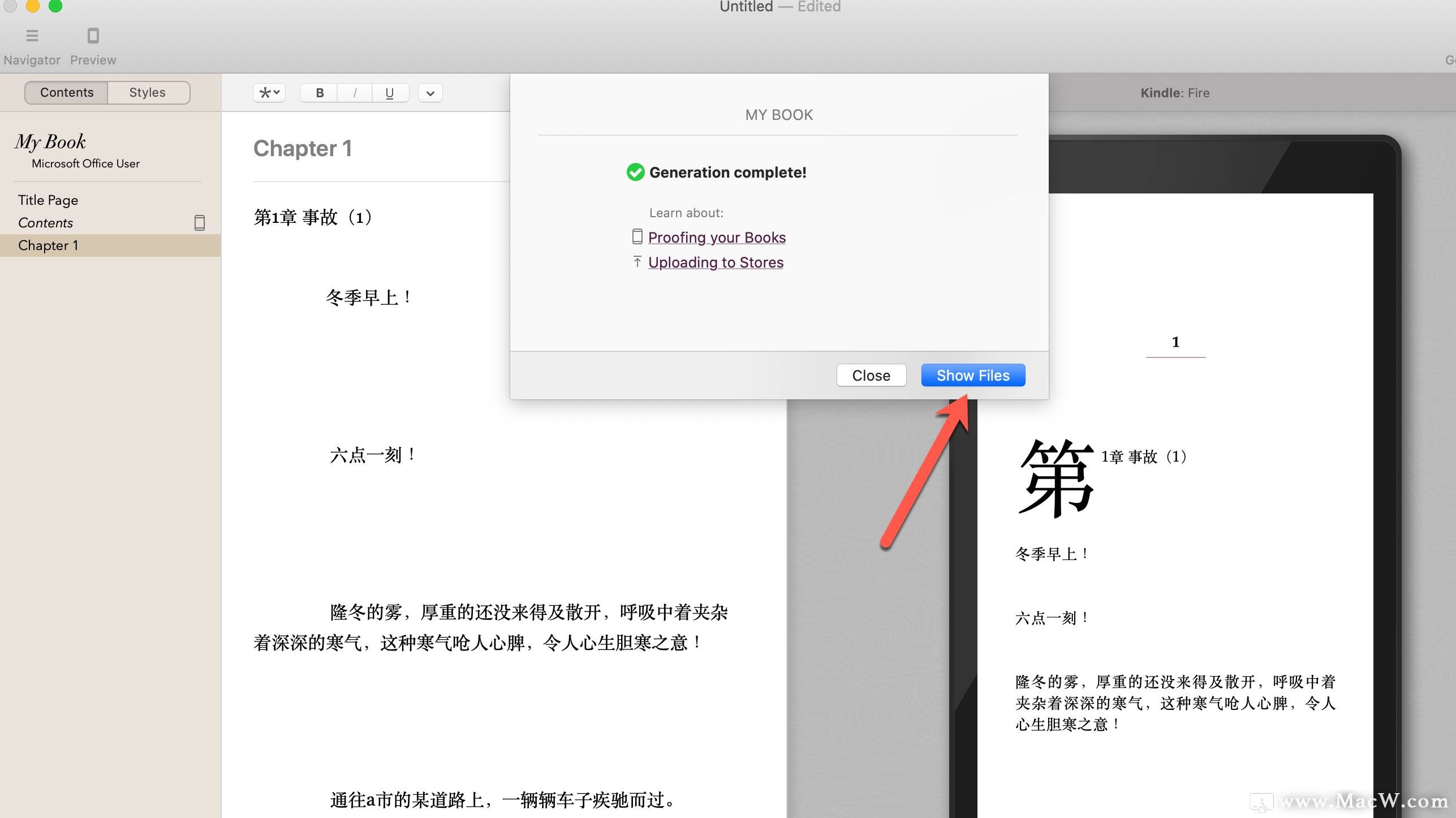Open the text styles dropdown
This screenshot has height=818, width=1456.
point(269,92)
